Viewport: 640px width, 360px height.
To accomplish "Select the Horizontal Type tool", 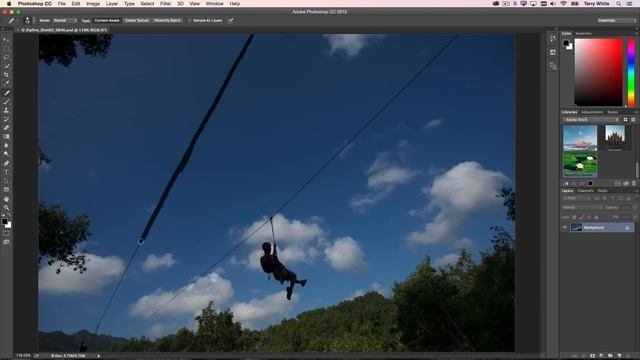I will 6,172.
